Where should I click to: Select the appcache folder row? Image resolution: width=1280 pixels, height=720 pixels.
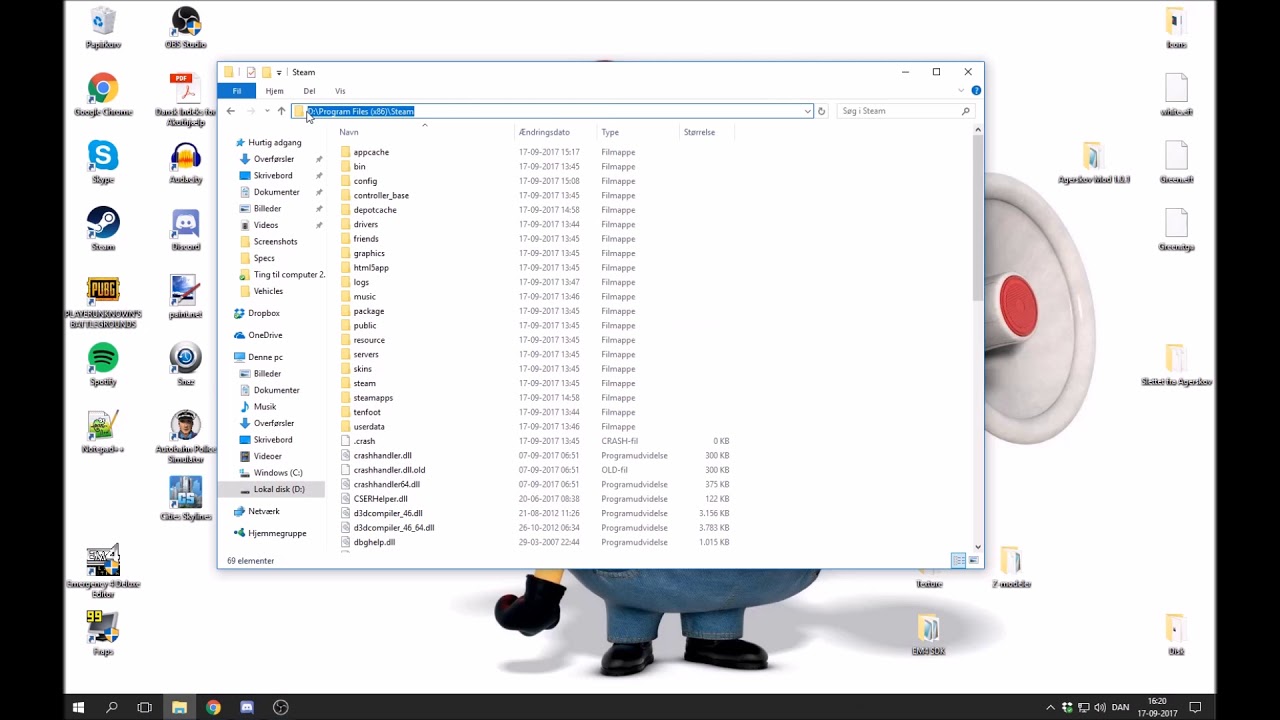(x=535, y=152)
